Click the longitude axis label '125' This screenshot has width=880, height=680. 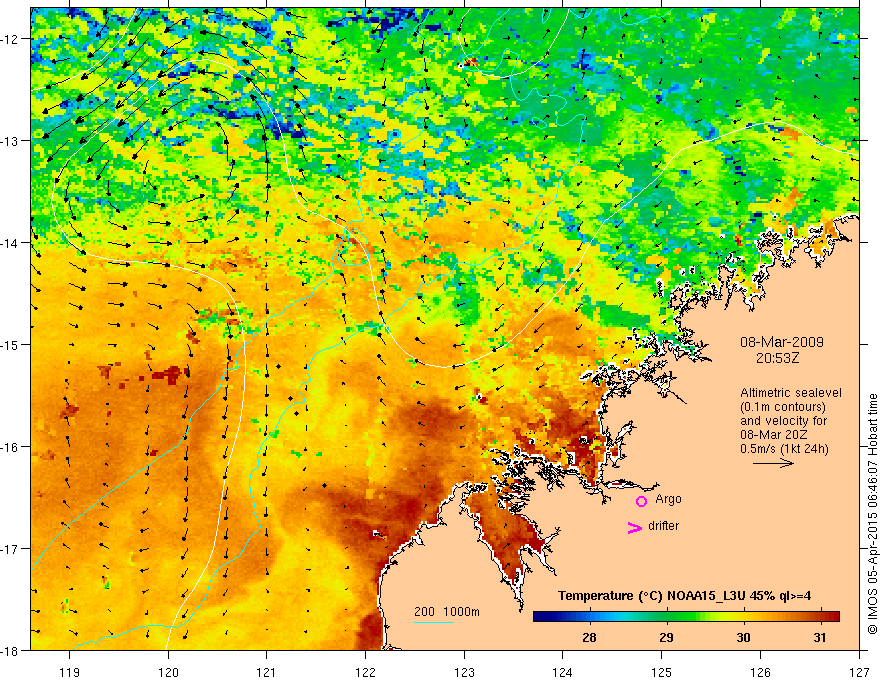coord(662,672)
